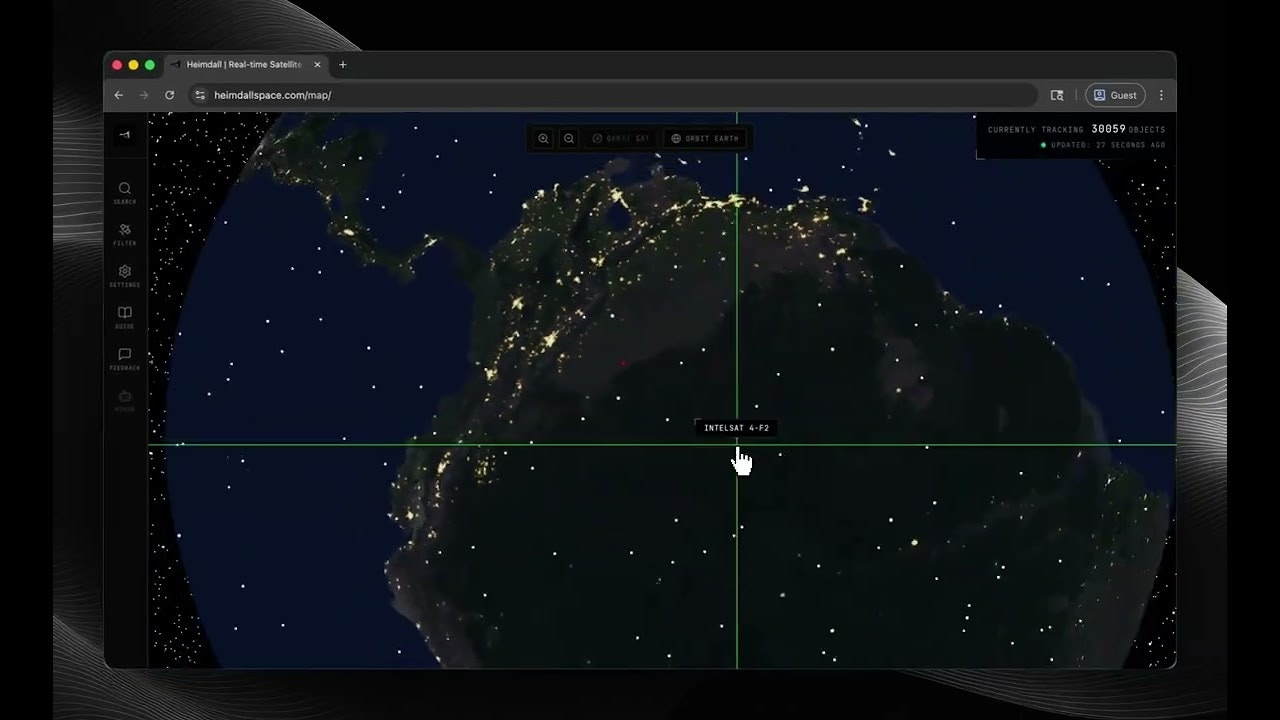
Task: Go forward in the browser
Action: point(144,95)
